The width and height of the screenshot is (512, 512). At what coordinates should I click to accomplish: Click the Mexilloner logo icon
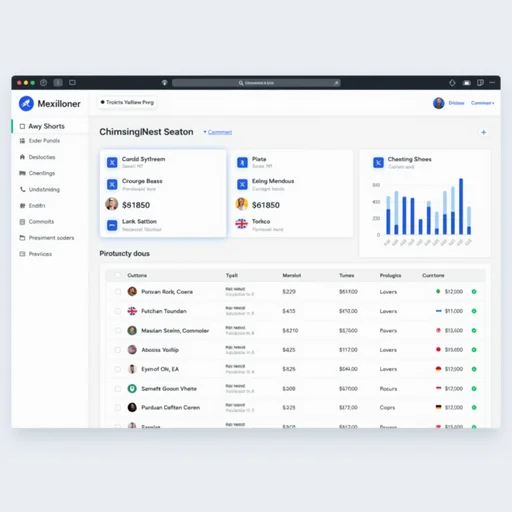click(26, 103)
